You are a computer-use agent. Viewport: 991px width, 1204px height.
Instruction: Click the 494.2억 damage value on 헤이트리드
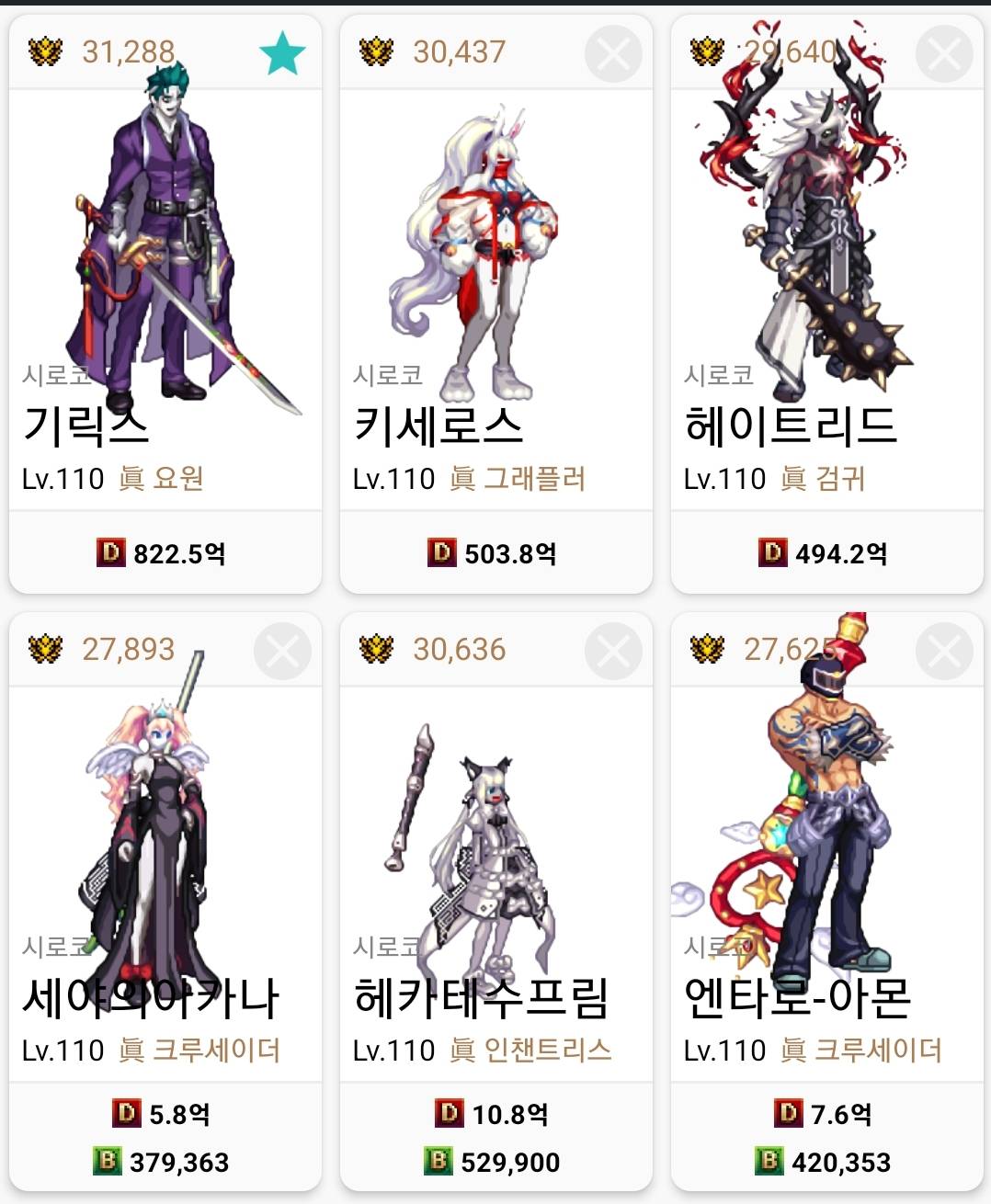click(x=841, y=553)
